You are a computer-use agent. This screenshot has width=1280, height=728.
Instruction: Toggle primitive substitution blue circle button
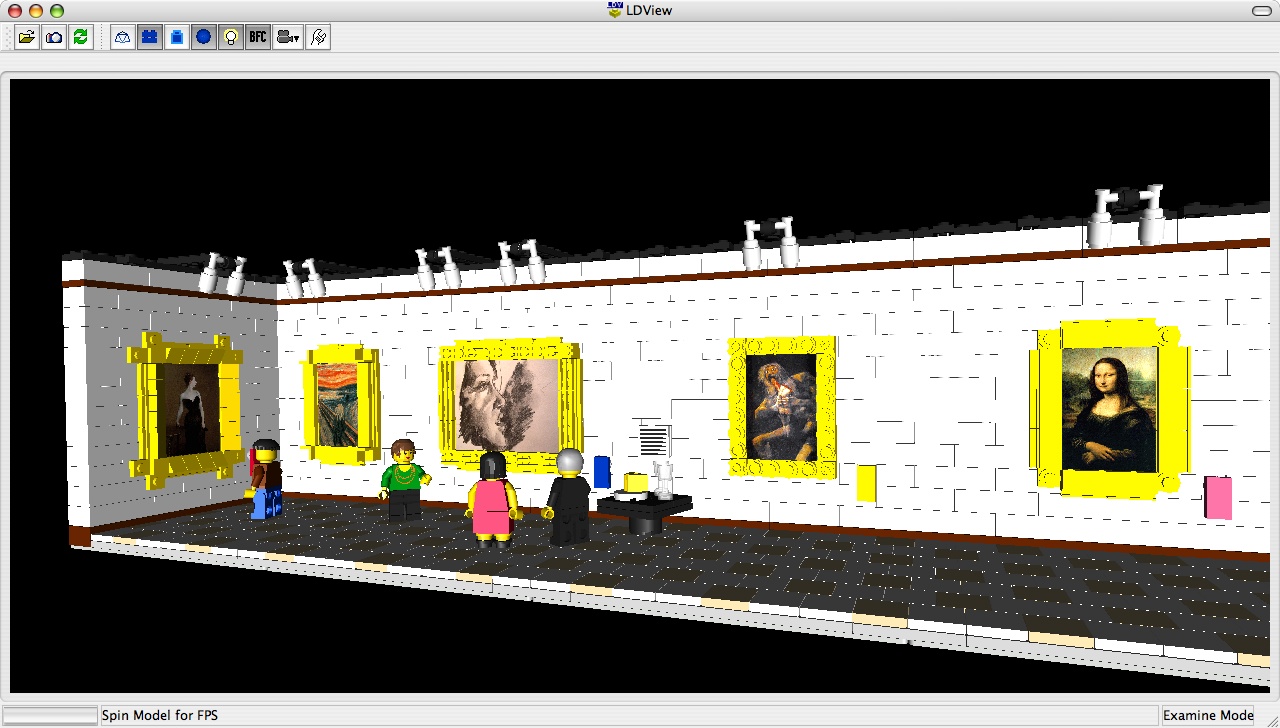coord(204,38)
